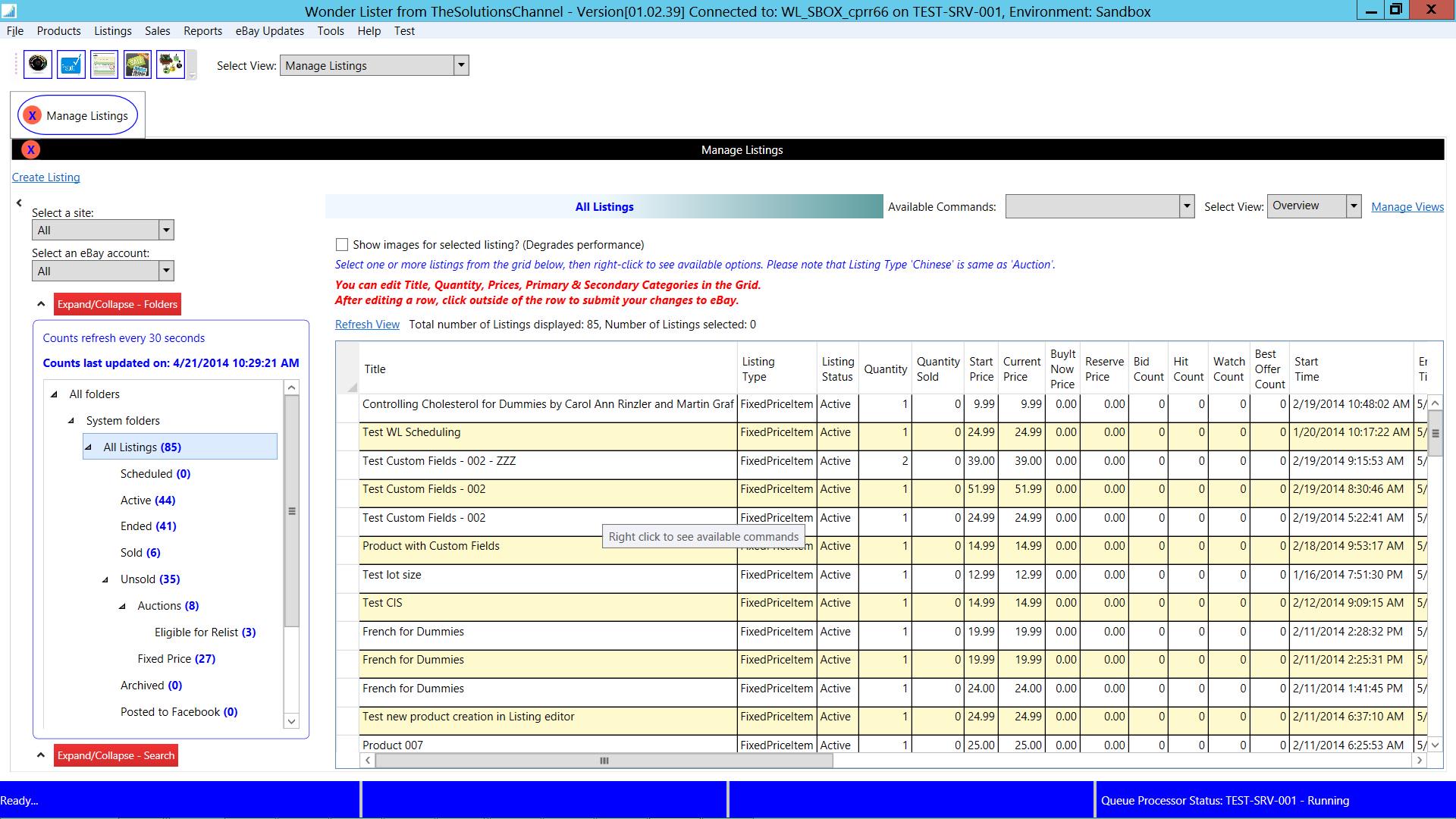1456x819 pixels.
Task: Click the Create Listing link
Action: pyautogui.click(x=45, y=177)
